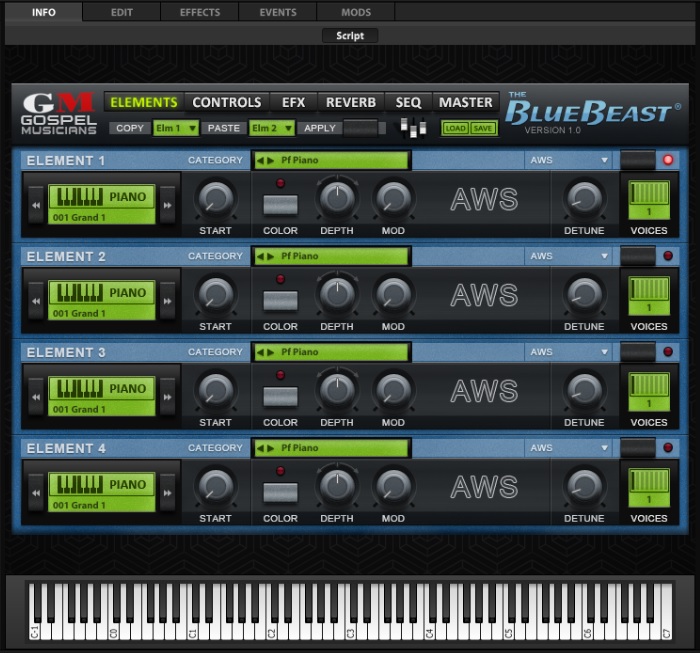The width and height of the screenshot is (700, 653).
Task: Toggle Element 3 COLOR switch
Action: pos(280,397)
